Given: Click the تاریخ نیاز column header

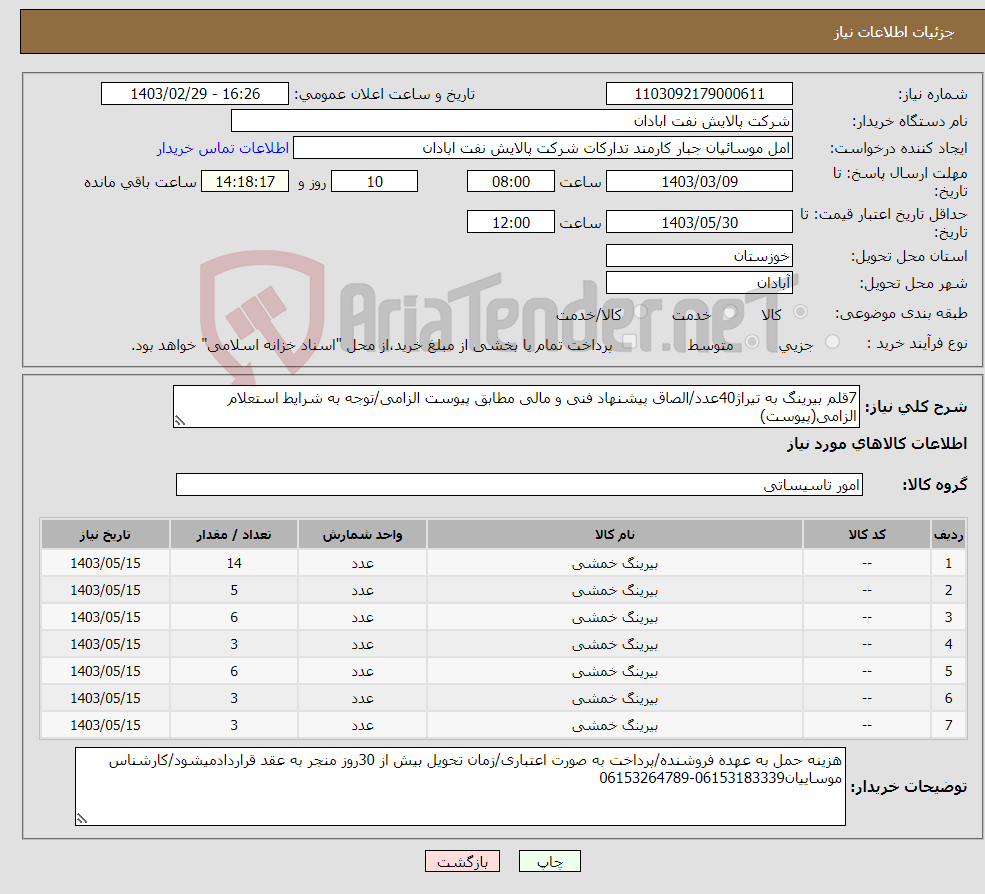Looking at the screenshot, I should (x=105, y=535).
